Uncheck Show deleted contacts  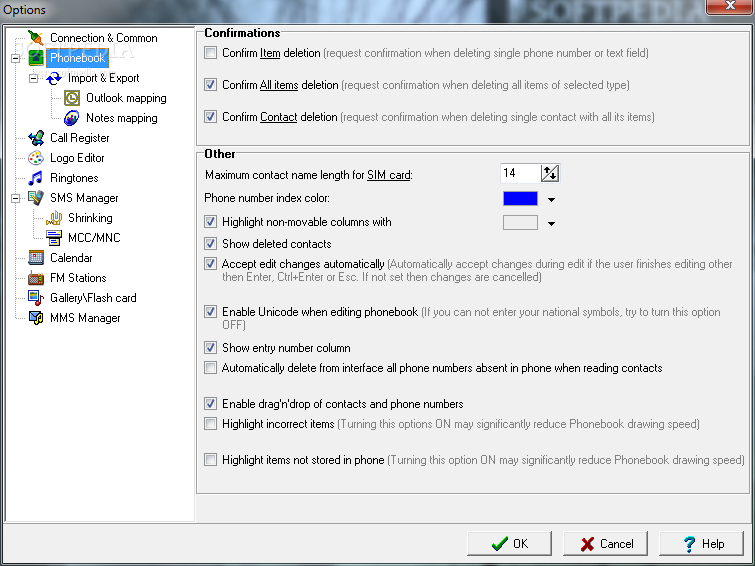coord(210,244)
